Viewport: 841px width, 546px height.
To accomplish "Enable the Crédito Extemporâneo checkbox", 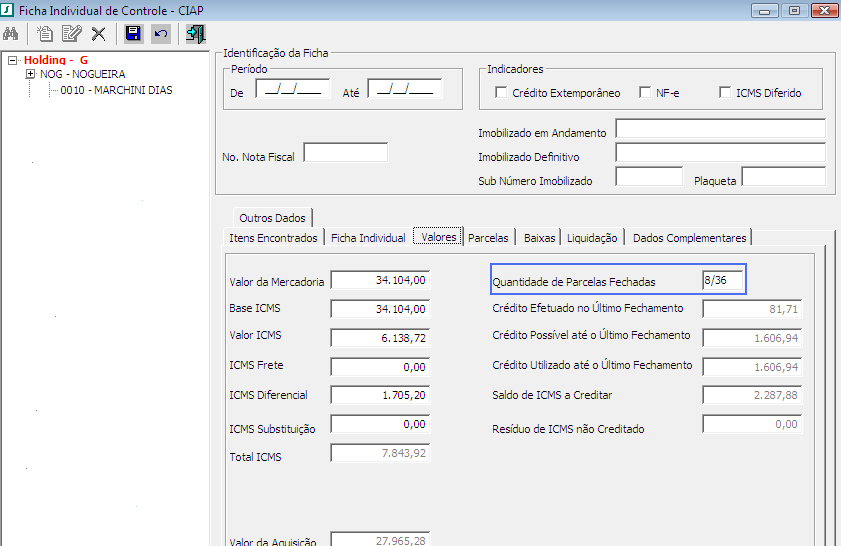I will (501, 93).
